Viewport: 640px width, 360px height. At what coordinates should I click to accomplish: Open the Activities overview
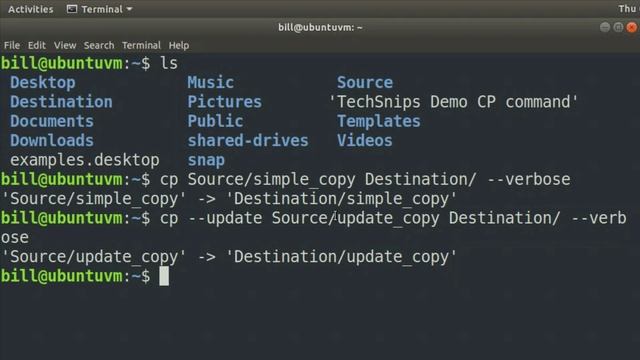pos(31,9)
